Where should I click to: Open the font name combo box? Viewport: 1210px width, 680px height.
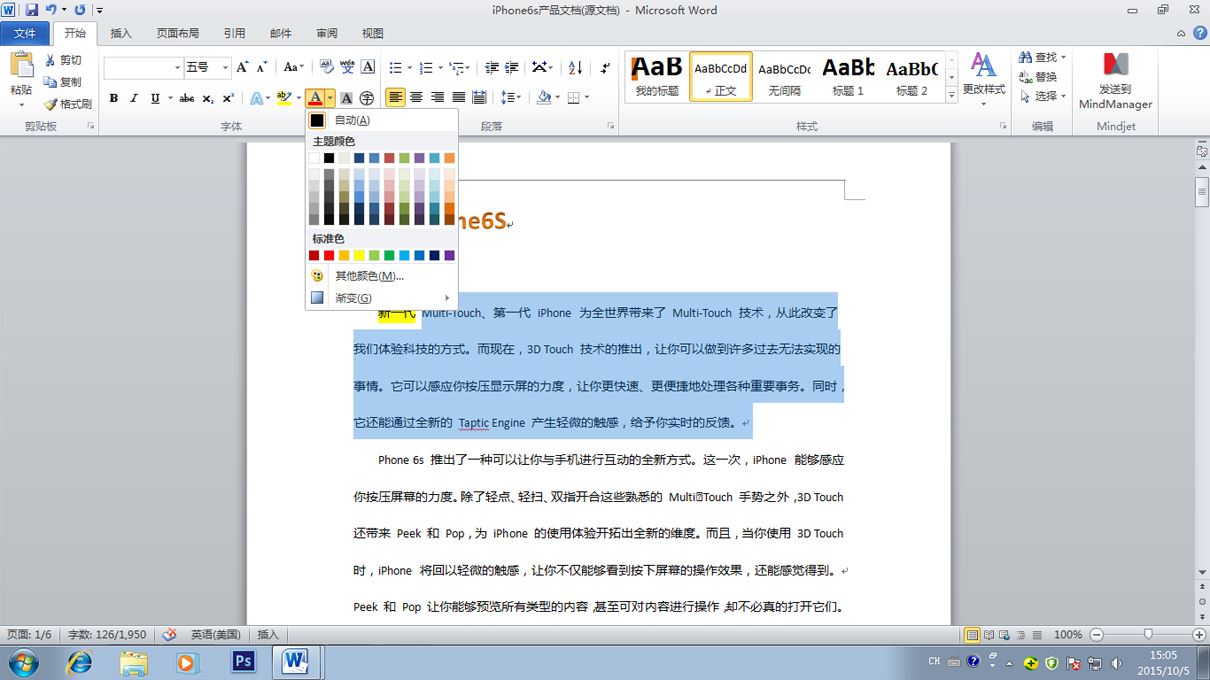(x=143, y=68)
